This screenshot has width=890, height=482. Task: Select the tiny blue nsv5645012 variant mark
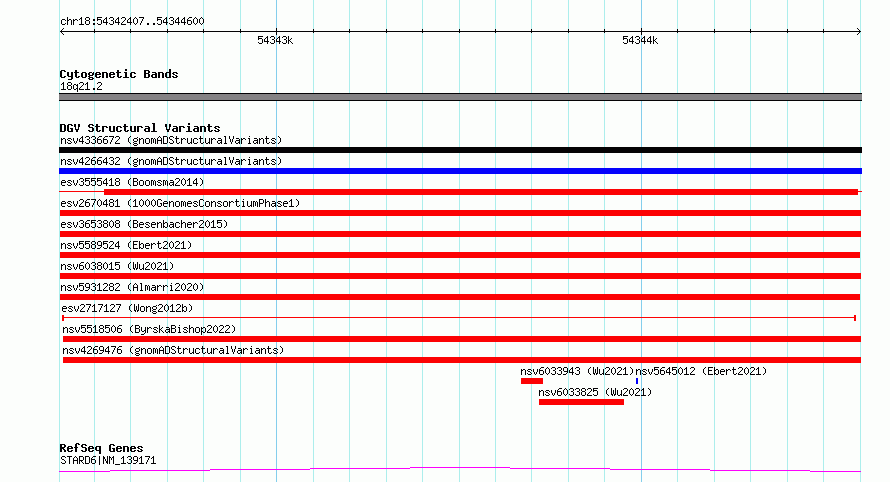(x=637, y=381)
